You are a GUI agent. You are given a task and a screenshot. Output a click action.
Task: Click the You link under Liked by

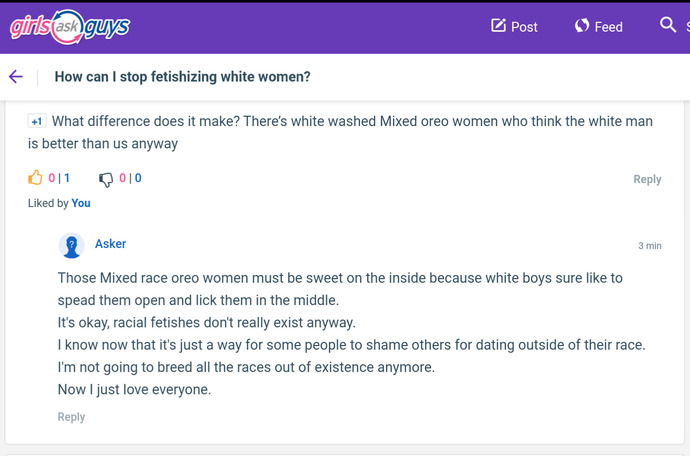(81, 203)
